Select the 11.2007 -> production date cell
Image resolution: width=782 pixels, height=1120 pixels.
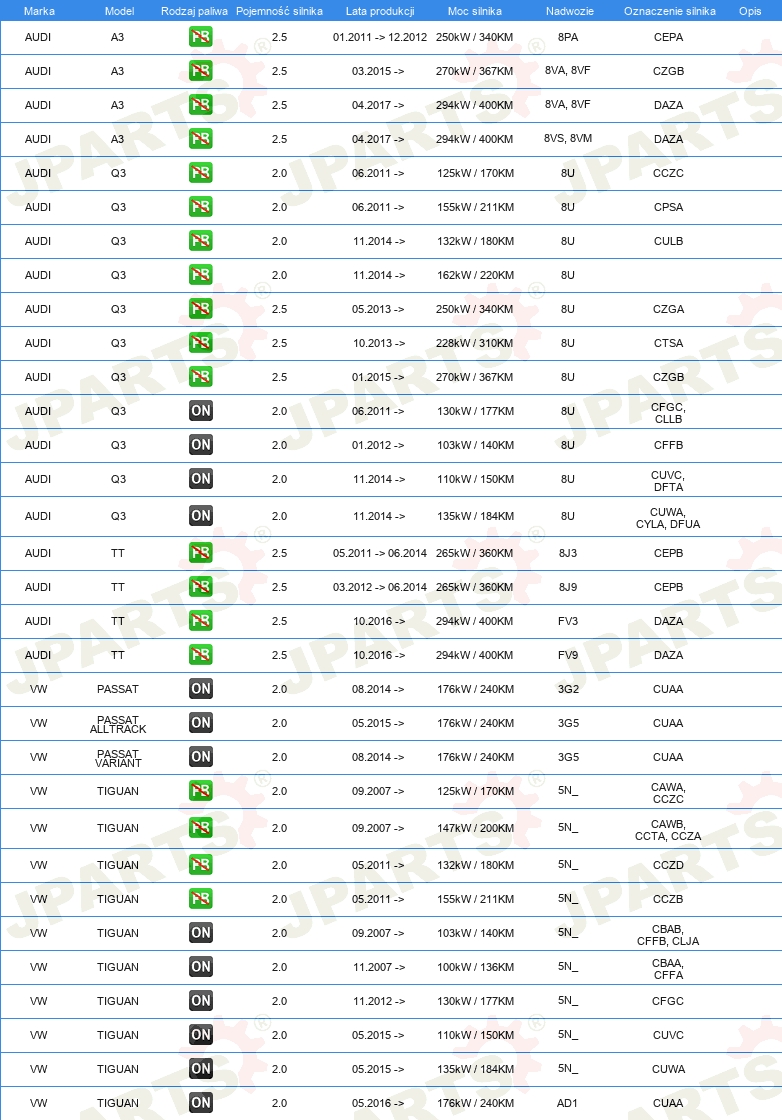coord(379,967)
